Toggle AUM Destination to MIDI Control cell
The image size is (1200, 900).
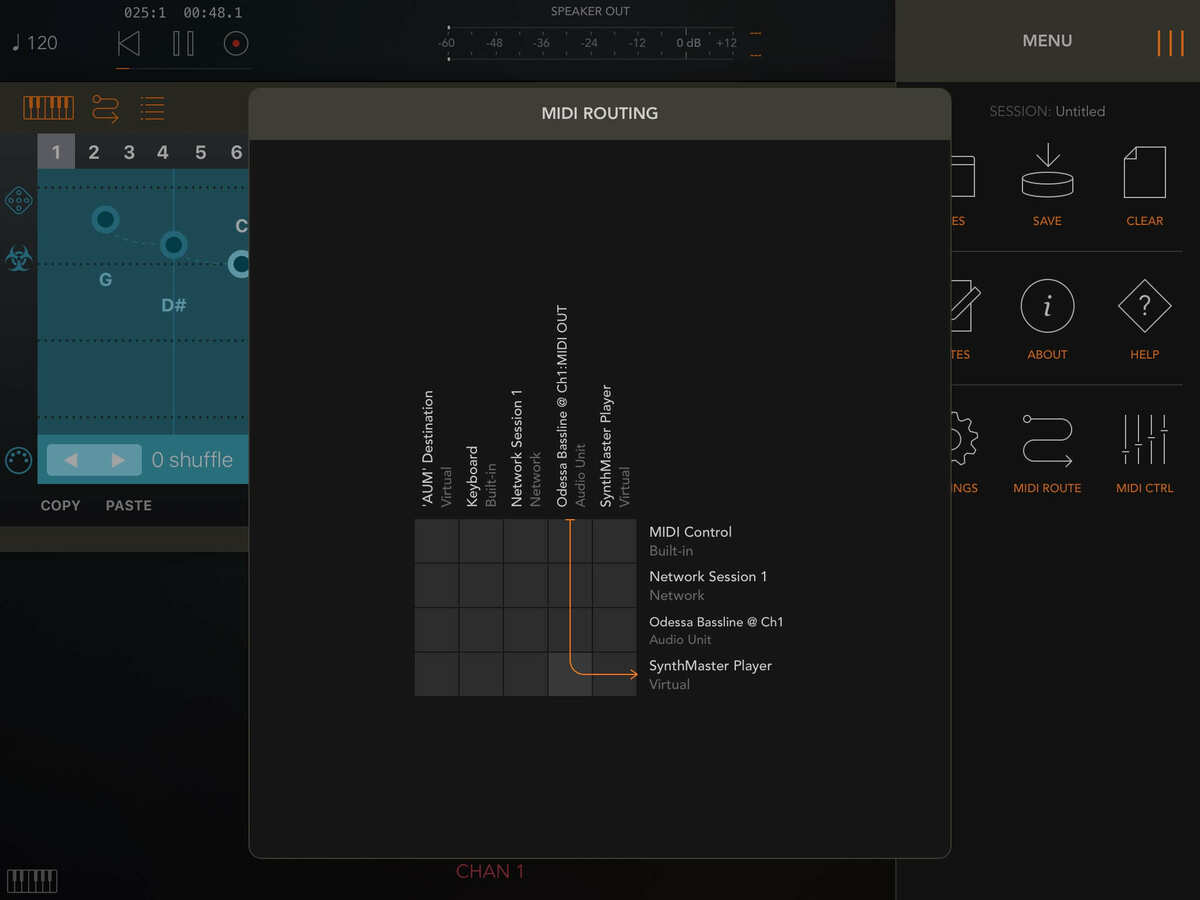point(437,541)
